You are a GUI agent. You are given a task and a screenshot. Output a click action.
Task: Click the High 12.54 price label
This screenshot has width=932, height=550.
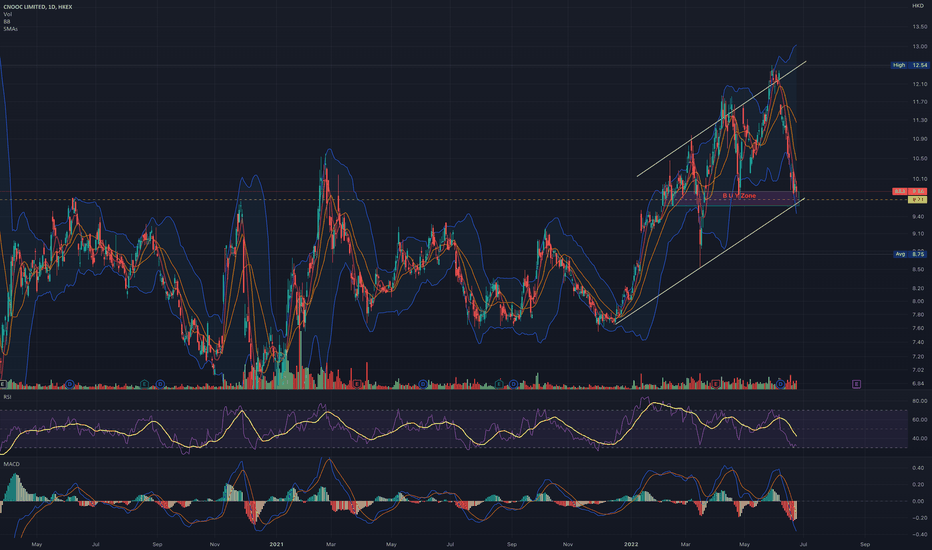point(909,65)
